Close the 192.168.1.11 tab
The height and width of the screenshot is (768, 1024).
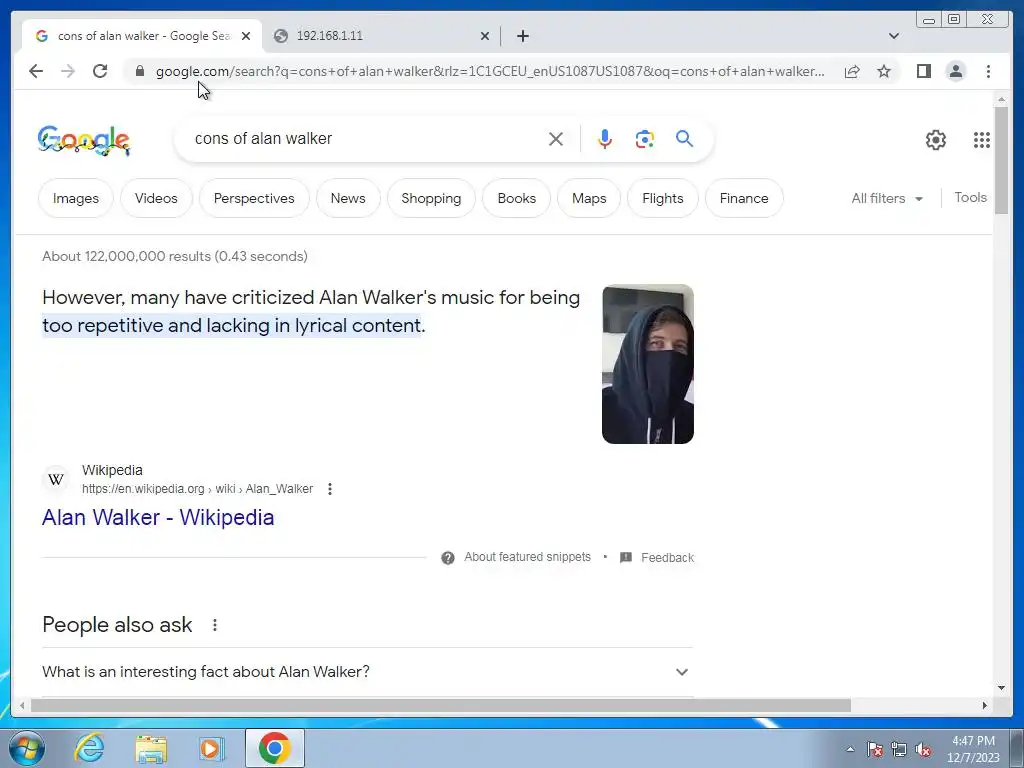coord(485,36)
